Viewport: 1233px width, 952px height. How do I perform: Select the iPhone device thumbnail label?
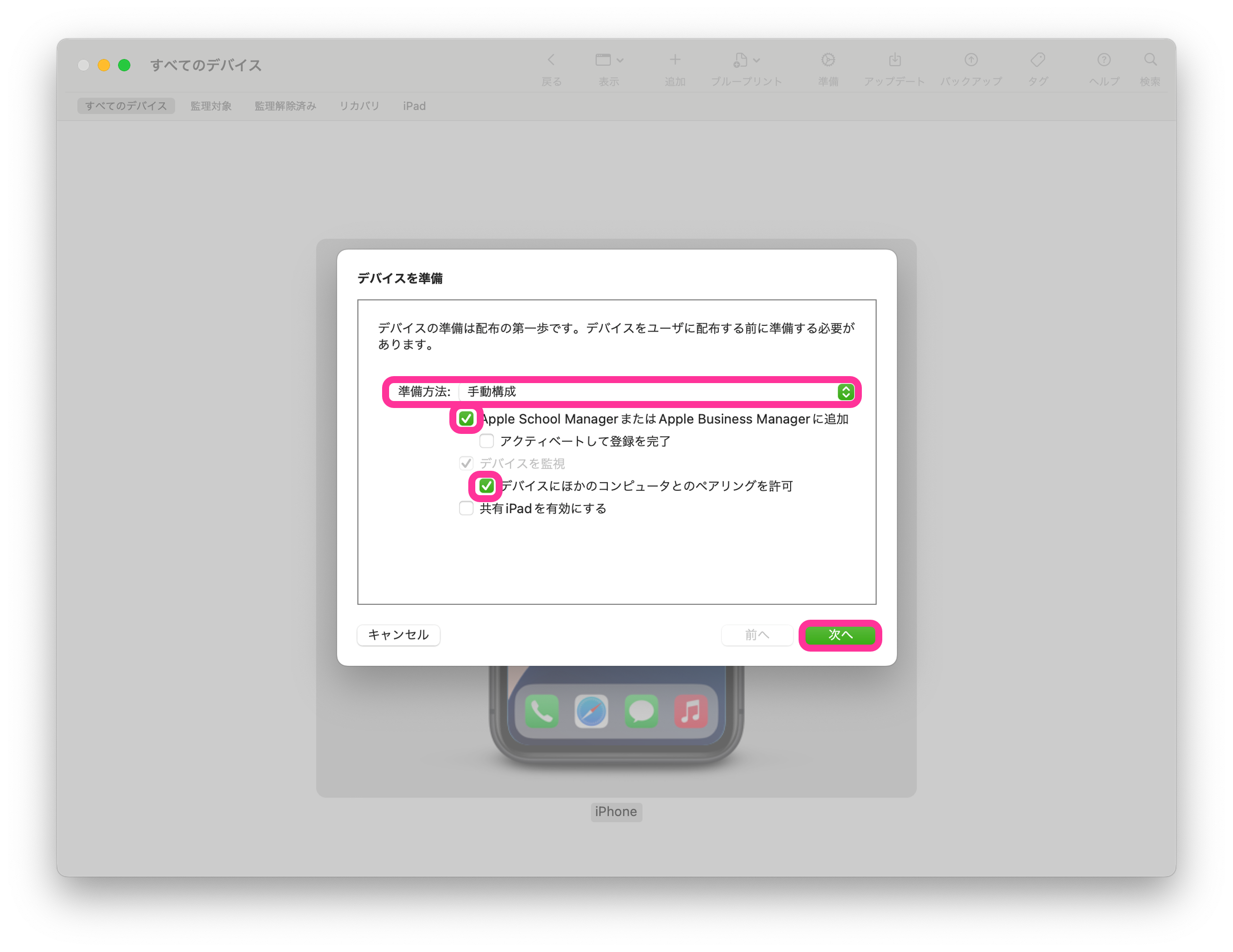click(x=615, y=812)
